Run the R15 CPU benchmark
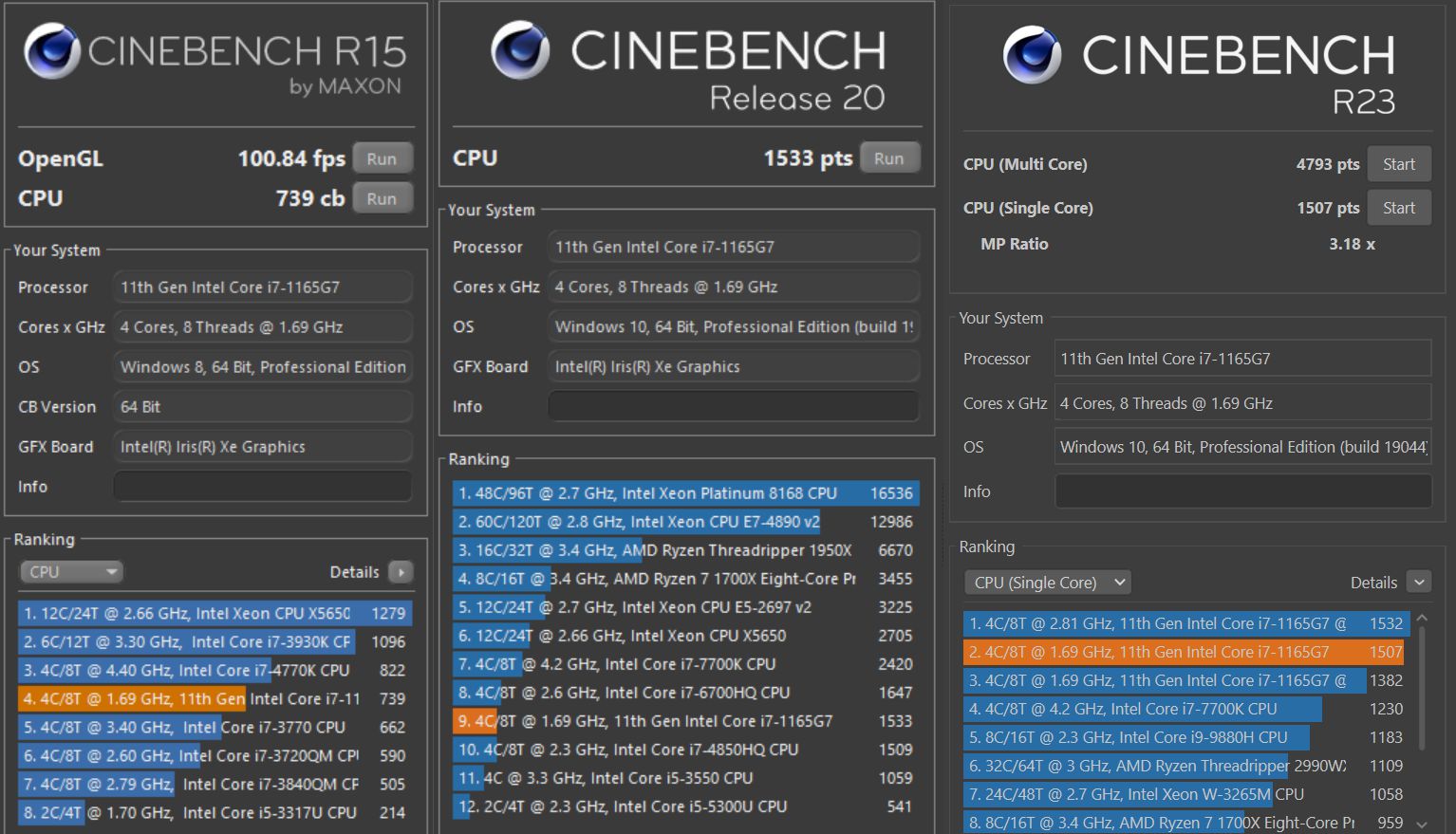 382,198
